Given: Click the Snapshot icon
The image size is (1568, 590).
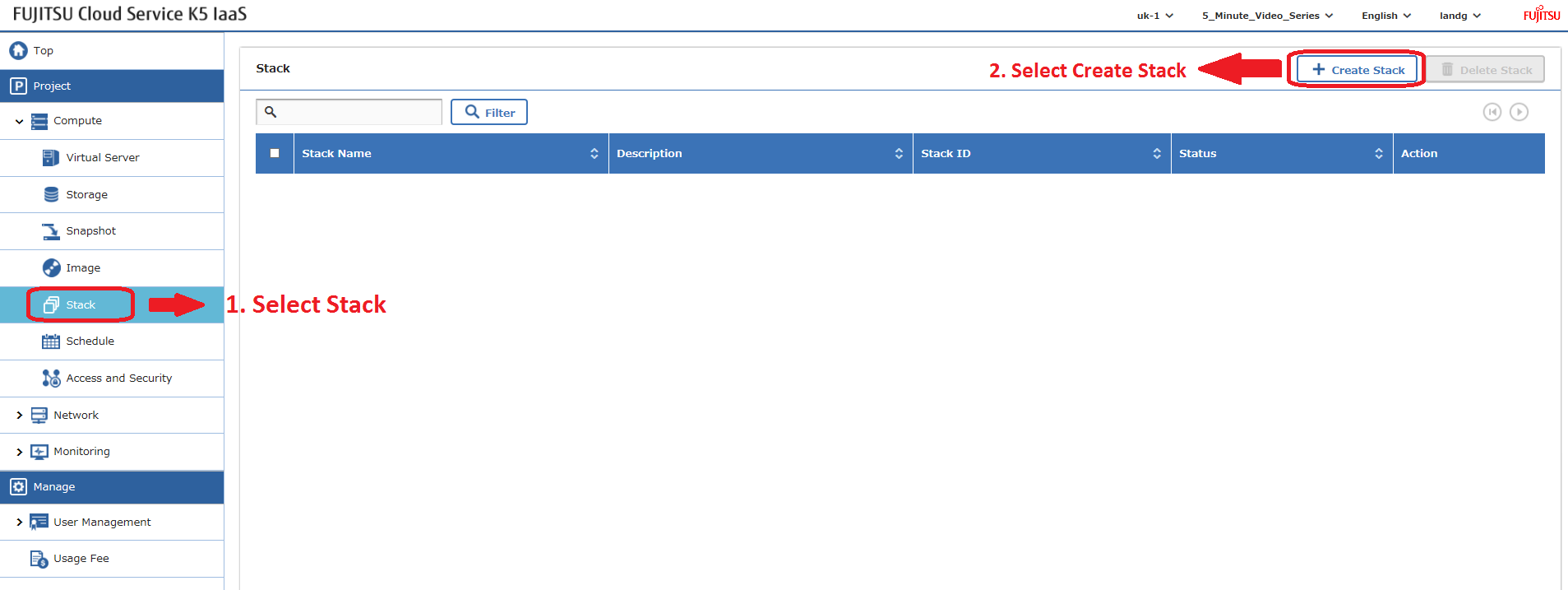Looking at the screenshot, I should (x=51, y=231).
